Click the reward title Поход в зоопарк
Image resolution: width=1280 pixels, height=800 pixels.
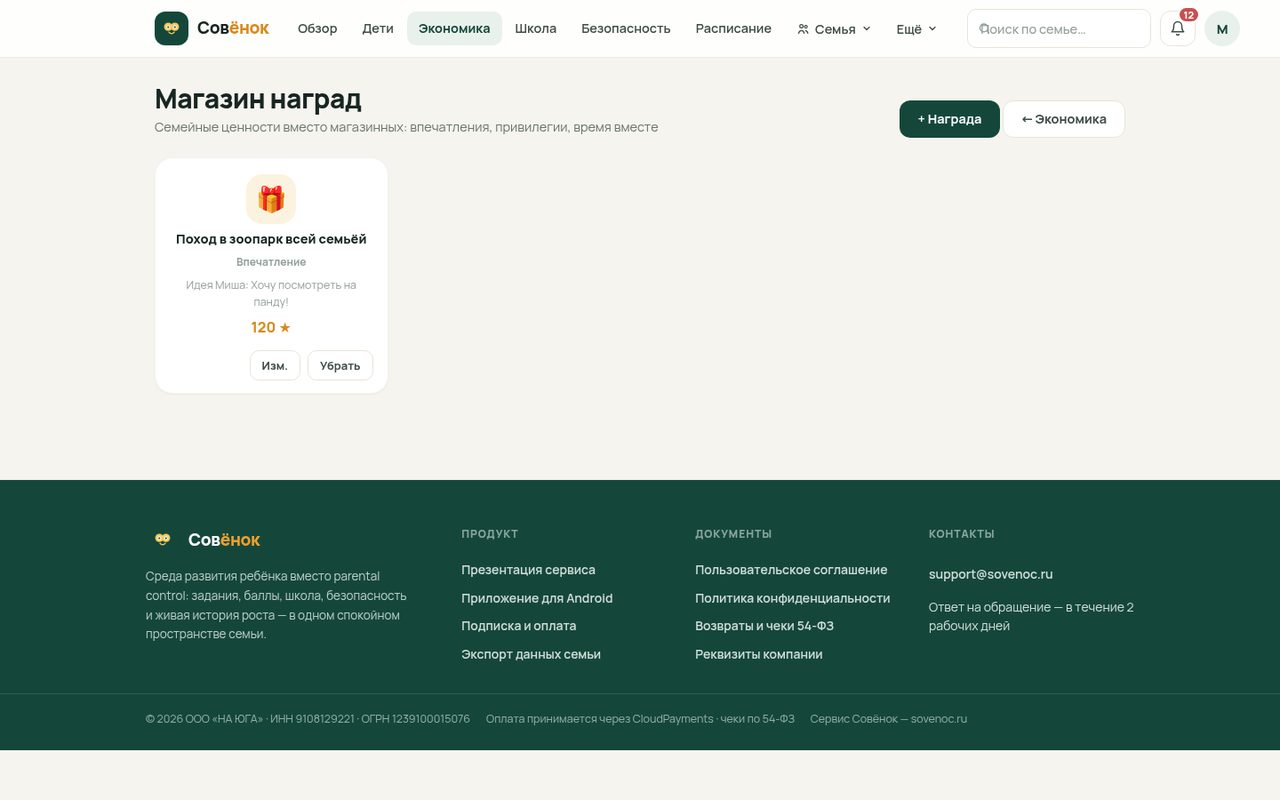click(x=271, y=239)
